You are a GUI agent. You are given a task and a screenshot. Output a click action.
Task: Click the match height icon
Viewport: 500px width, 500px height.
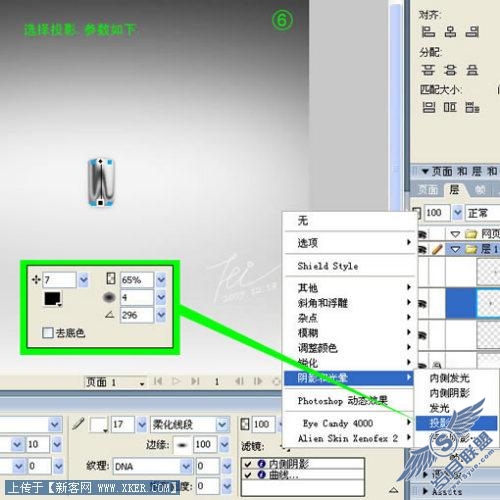tap(450, 107)
